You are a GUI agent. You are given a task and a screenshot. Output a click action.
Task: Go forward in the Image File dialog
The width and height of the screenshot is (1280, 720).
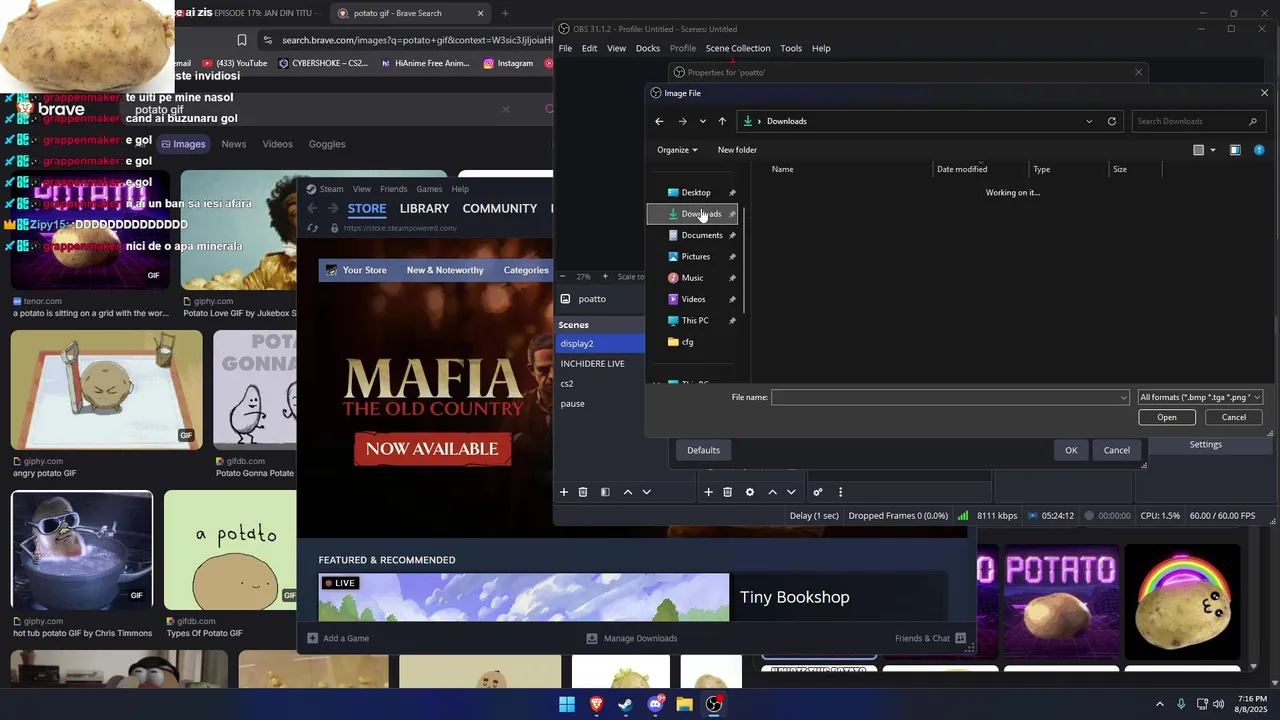pyautogui.click(x=682, y=121)
